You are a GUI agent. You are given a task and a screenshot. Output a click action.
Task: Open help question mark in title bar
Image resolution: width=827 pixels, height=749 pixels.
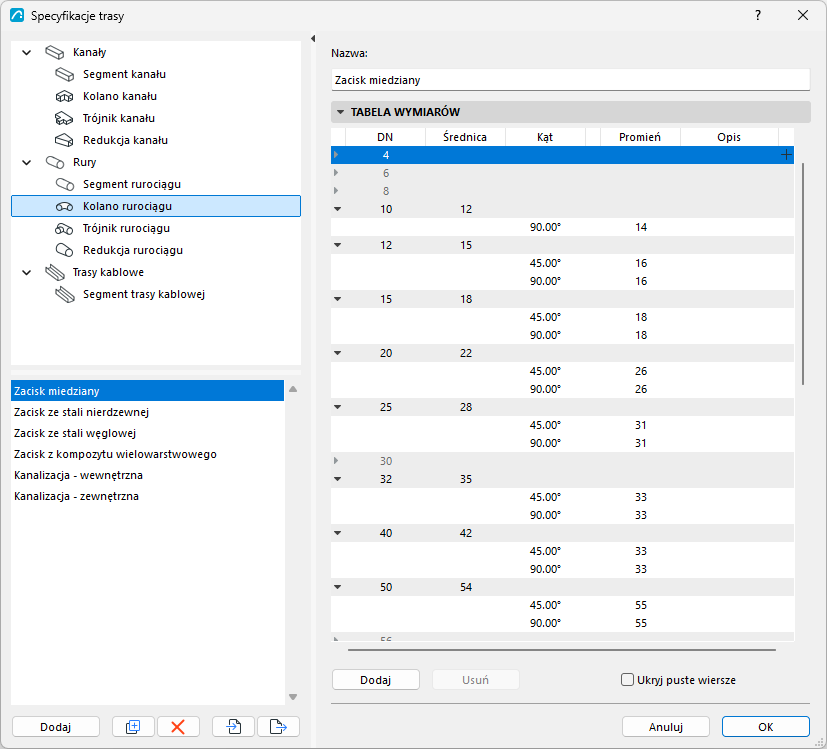(758, 15)
